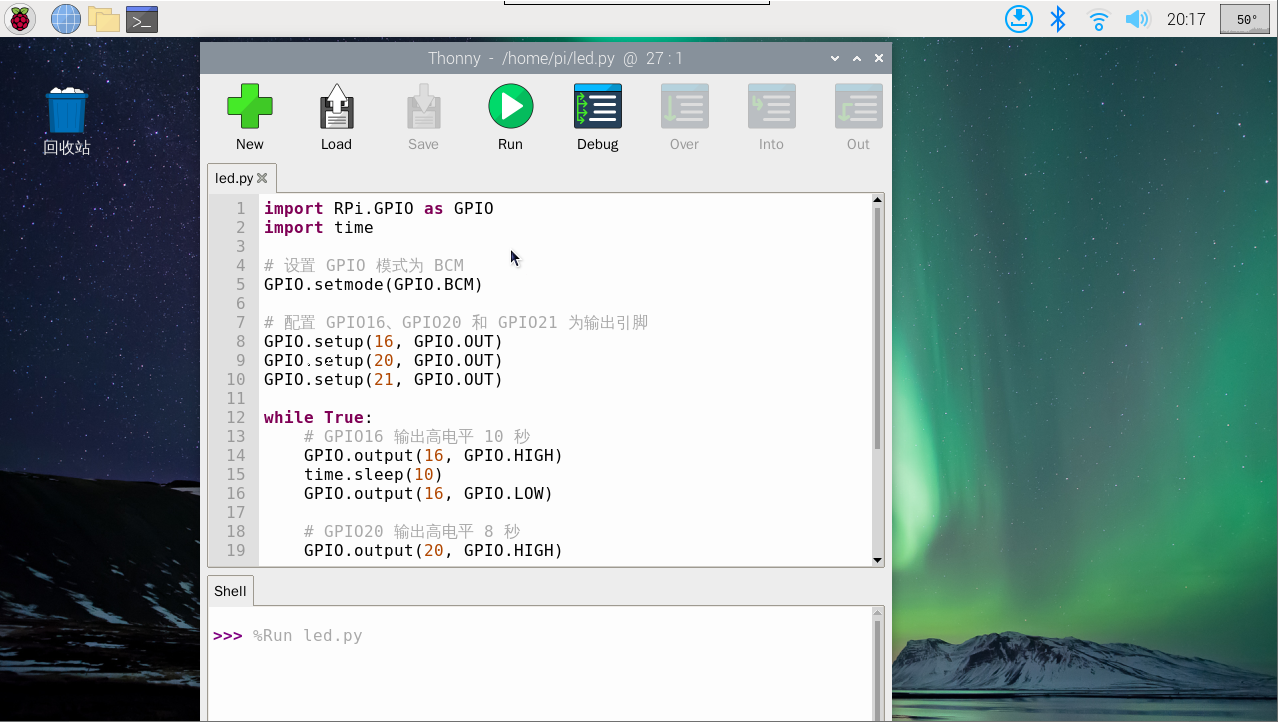The height and width of the screenshot is (722, 1278).
Task: Open the file manager from taskbar
Action: (x=103, y=19)
